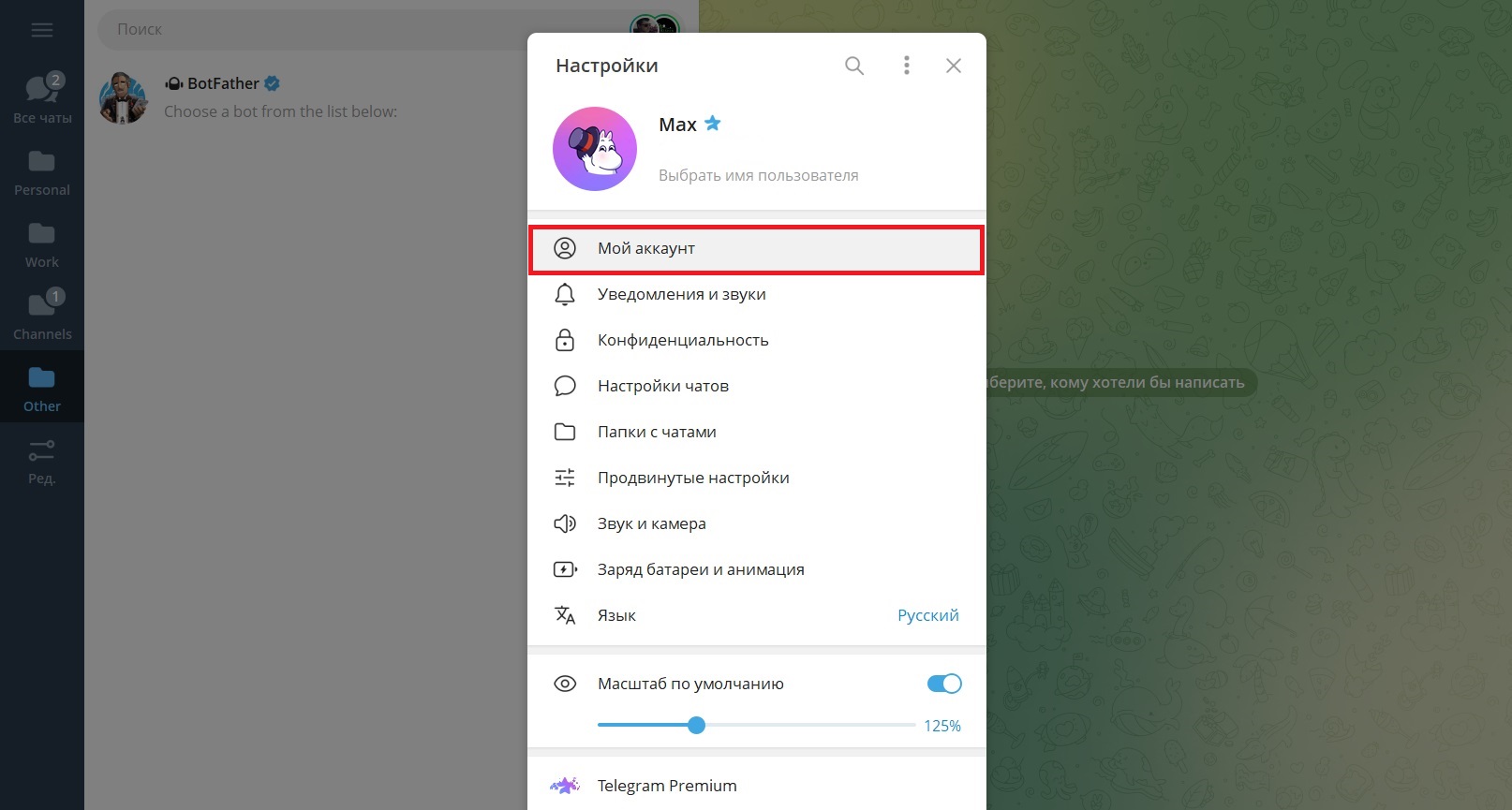The width and height of the screenshot is (1512, 810).
Task: Open Заряд батареи и анимация
Action: click(x=757, y=569)
